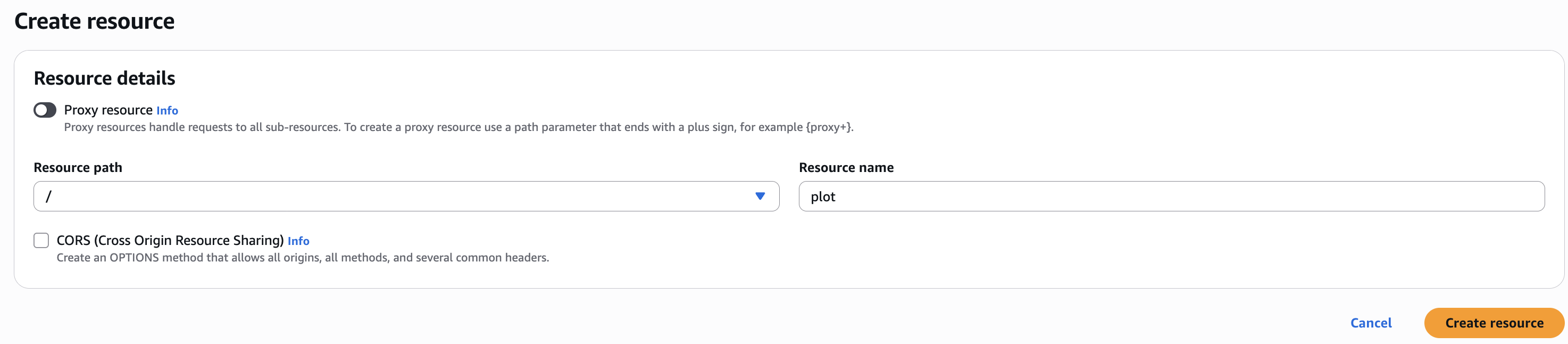This screenshot has width=1568, height=344.
Task: Open Info link beside CORS option
Action: point(298,241)
